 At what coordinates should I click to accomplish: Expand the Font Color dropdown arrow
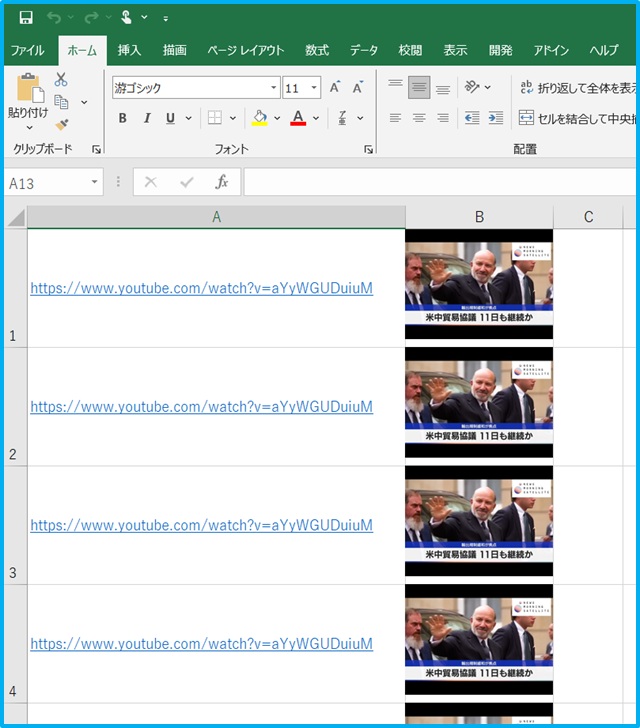[316, 118]
